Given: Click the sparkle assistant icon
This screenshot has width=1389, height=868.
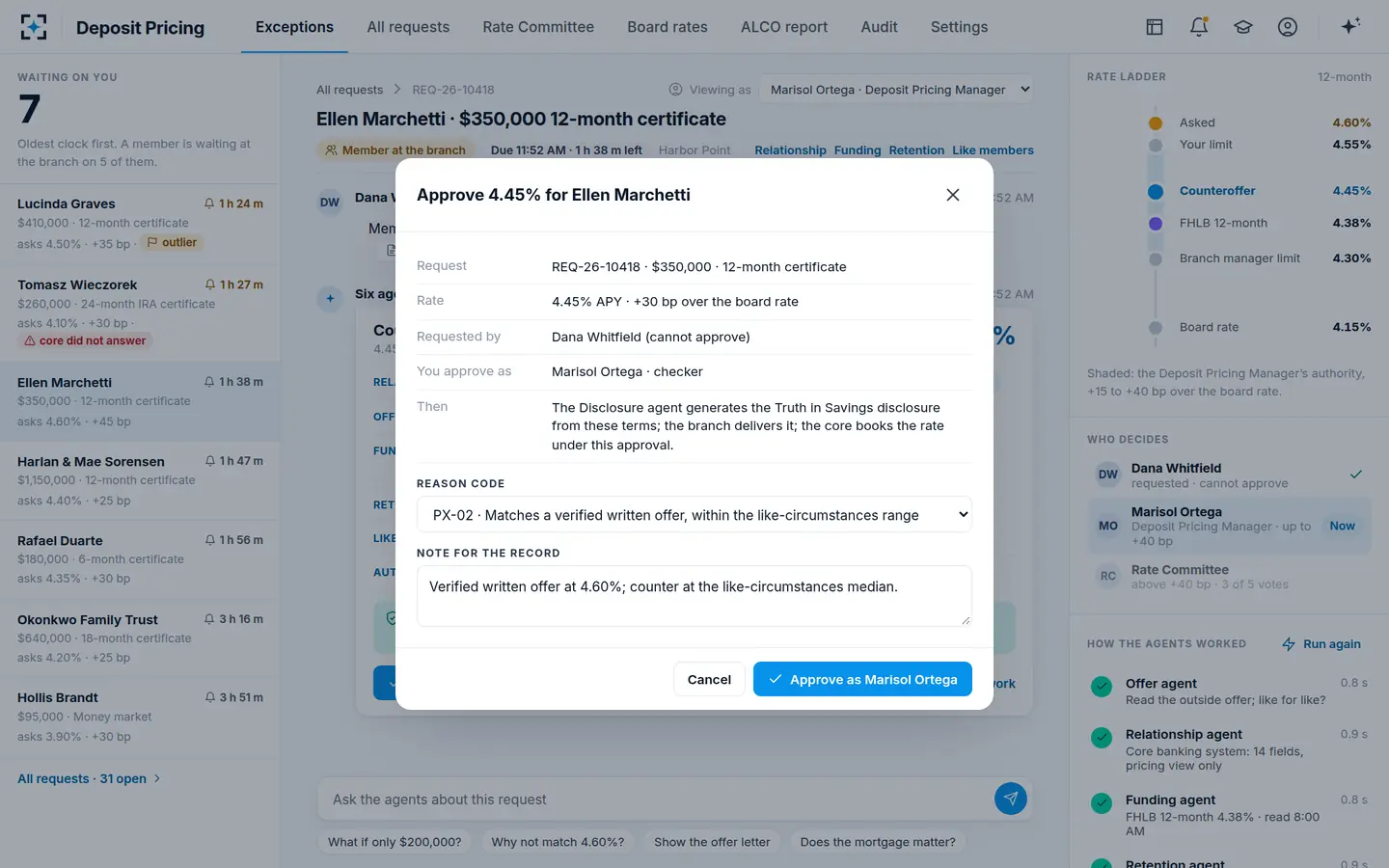Looking at the screenshot, I should coord(1350,26).
